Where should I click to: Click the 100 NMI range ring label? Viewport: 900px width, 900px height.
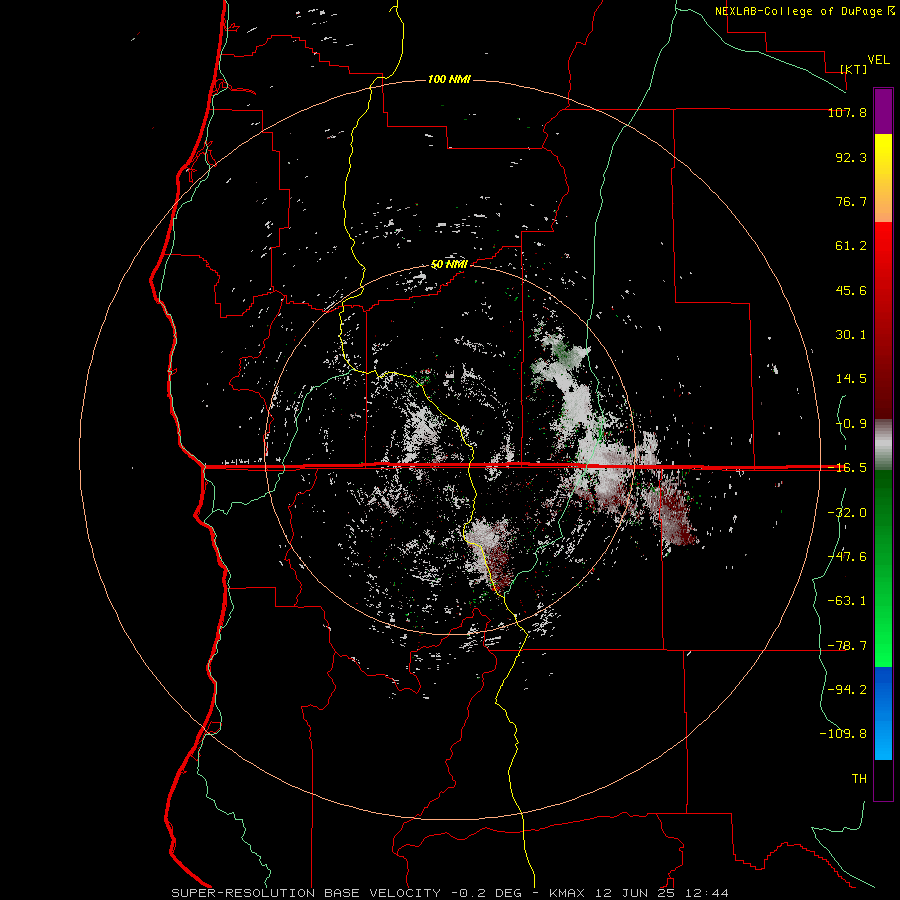coord(449,79)
